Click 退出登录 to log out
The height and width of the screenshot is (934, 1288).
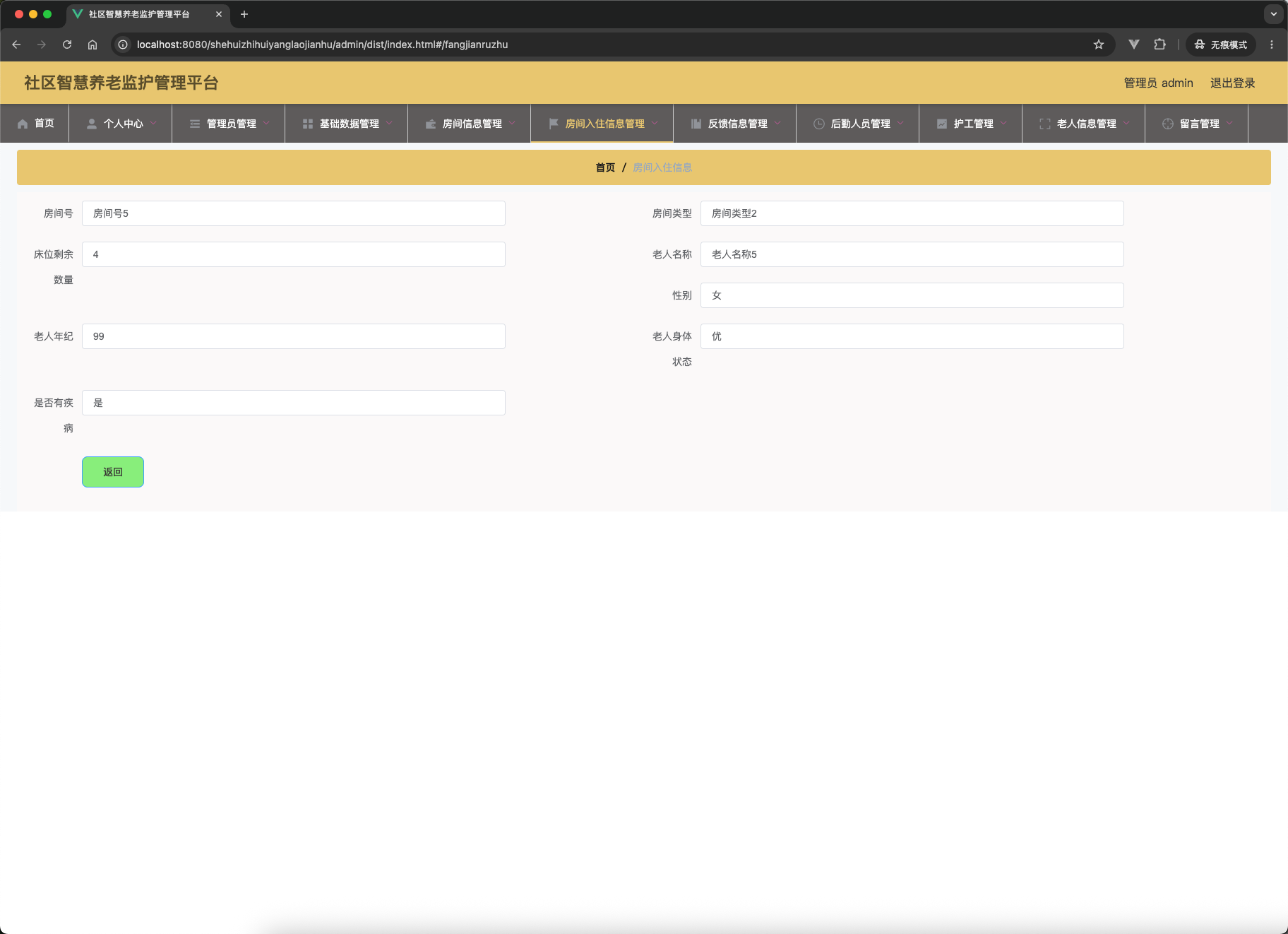coord(1232,83)
